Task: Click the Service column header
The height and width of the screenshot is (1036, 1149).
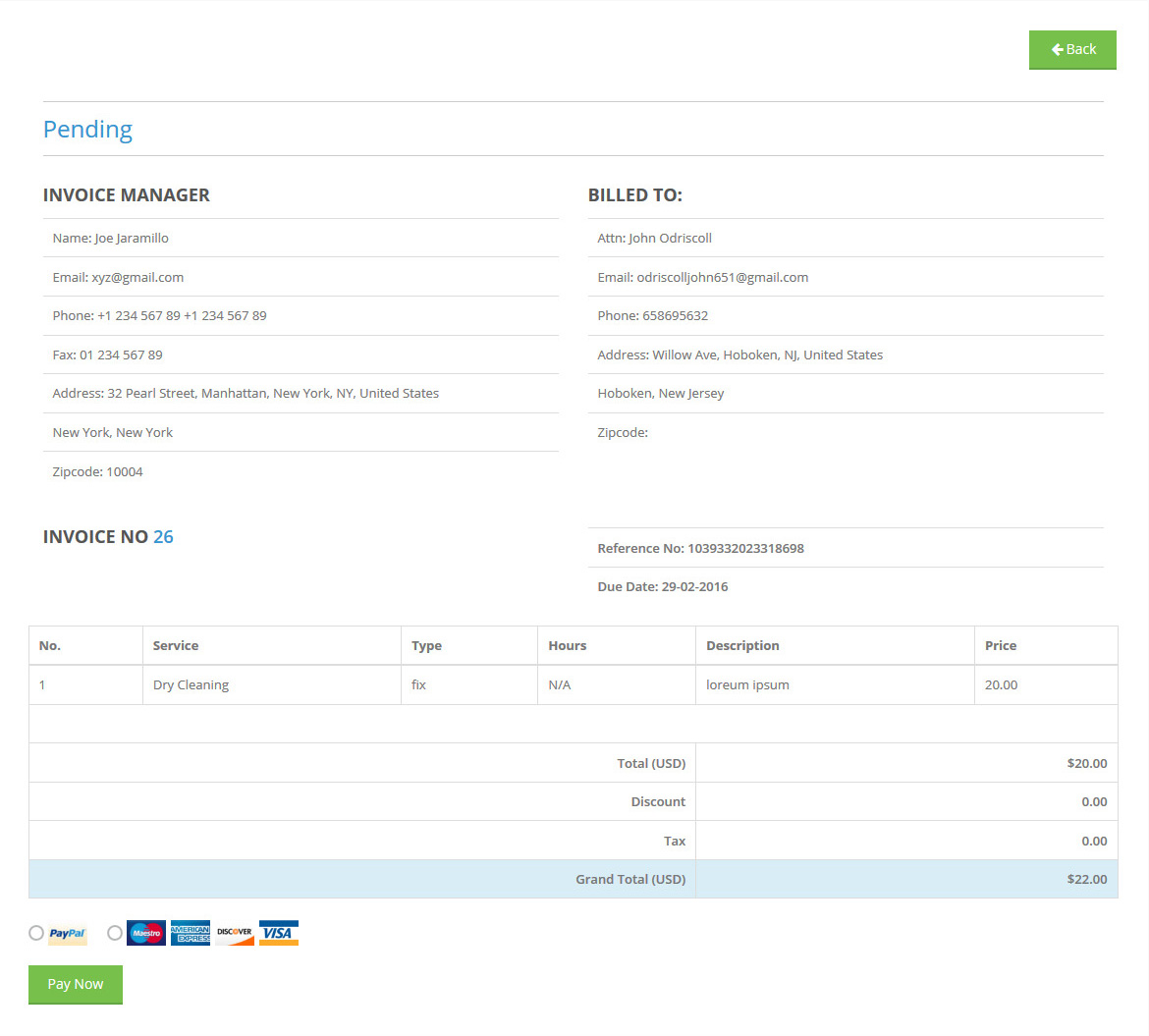Action: pyautogui.click(x=176, y=646)
